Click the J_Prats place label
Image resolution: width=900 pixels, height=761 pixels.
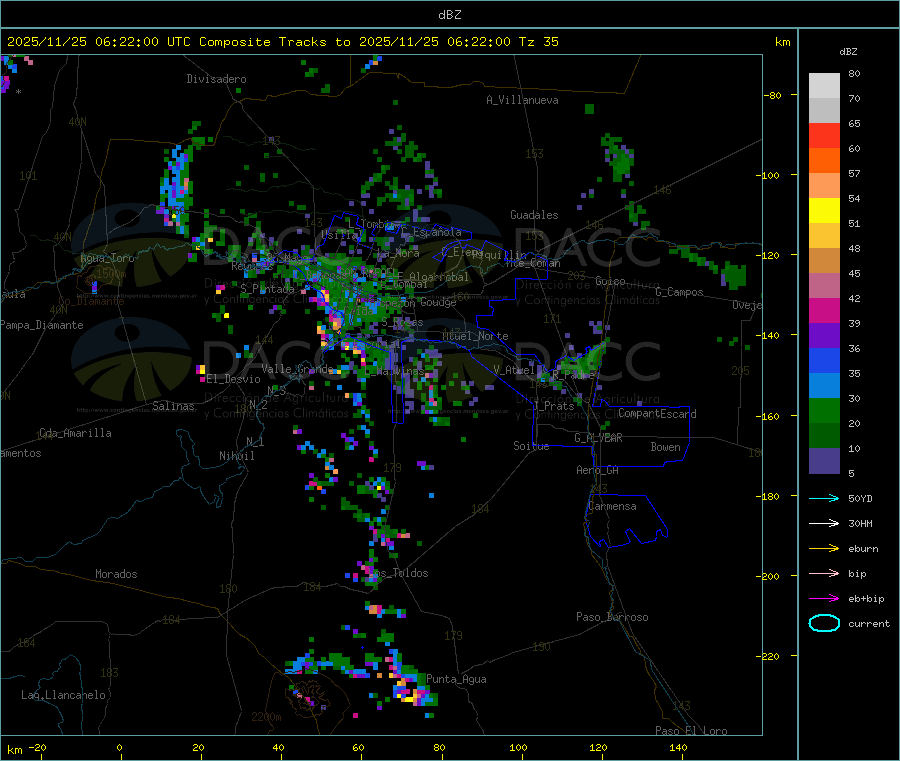tap(554, 406)
